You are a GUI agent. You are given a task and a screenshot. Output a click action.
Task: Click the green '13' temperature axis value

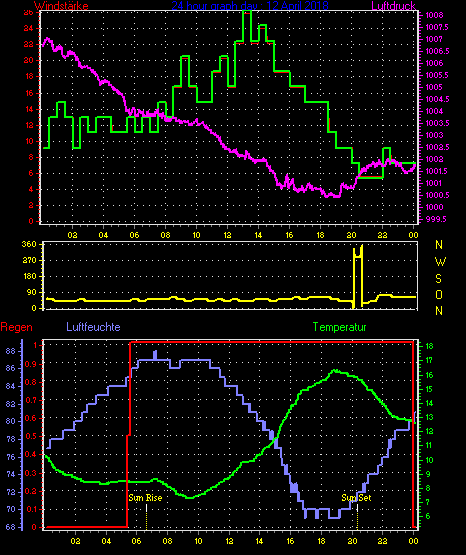click(429, 417)
